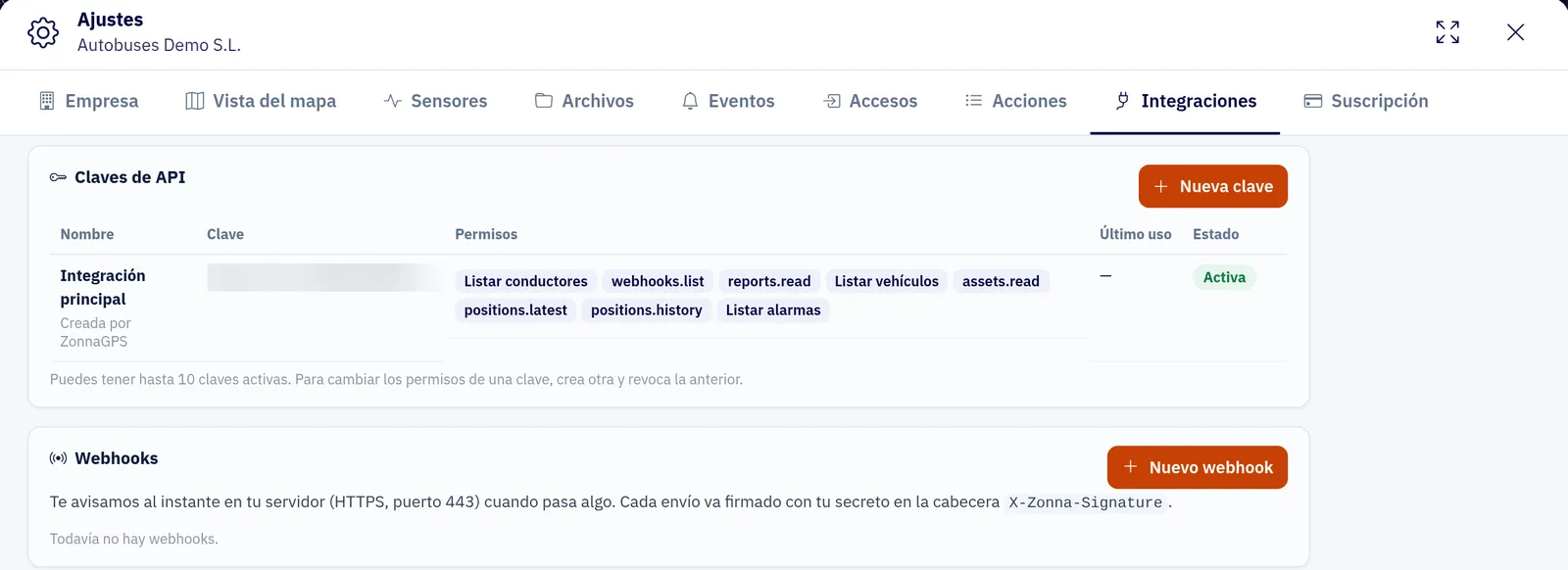Click the Todavía no hay webhooks text
1568x570 pixels.
point(134,539)
